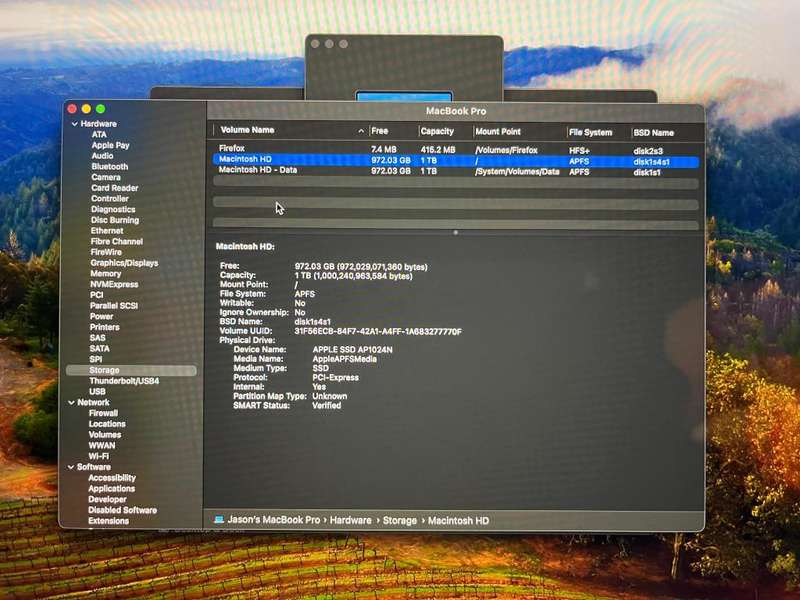This screenshot has height=600, width=800.
Task: Click the Volume UUID value text
Action: (378, 332)
